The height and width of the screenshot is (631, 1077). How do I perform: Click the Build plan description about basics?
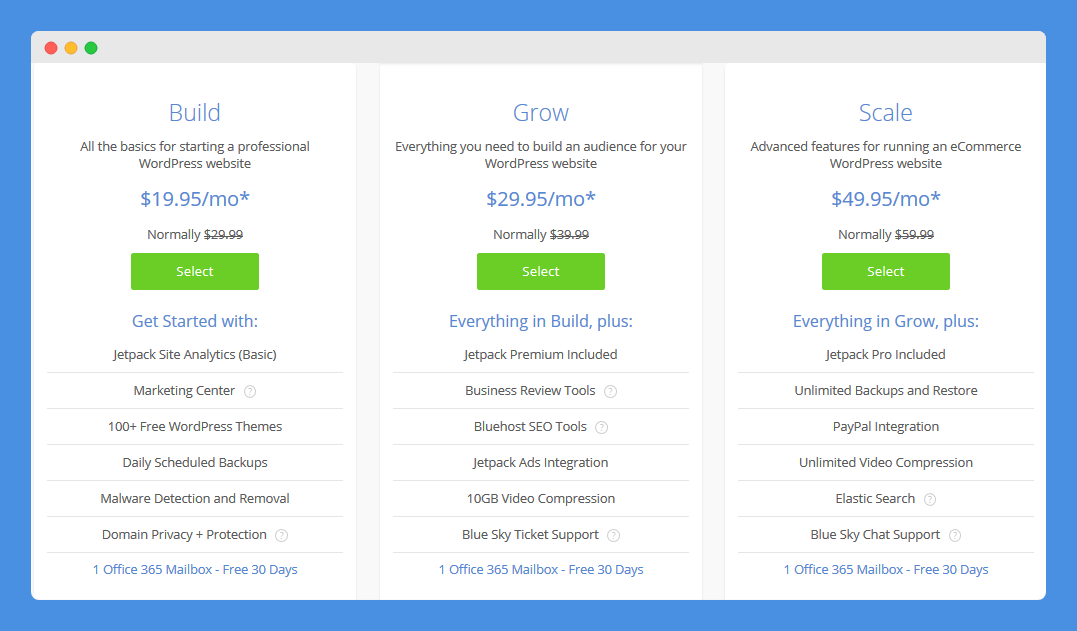pos(195,155)
